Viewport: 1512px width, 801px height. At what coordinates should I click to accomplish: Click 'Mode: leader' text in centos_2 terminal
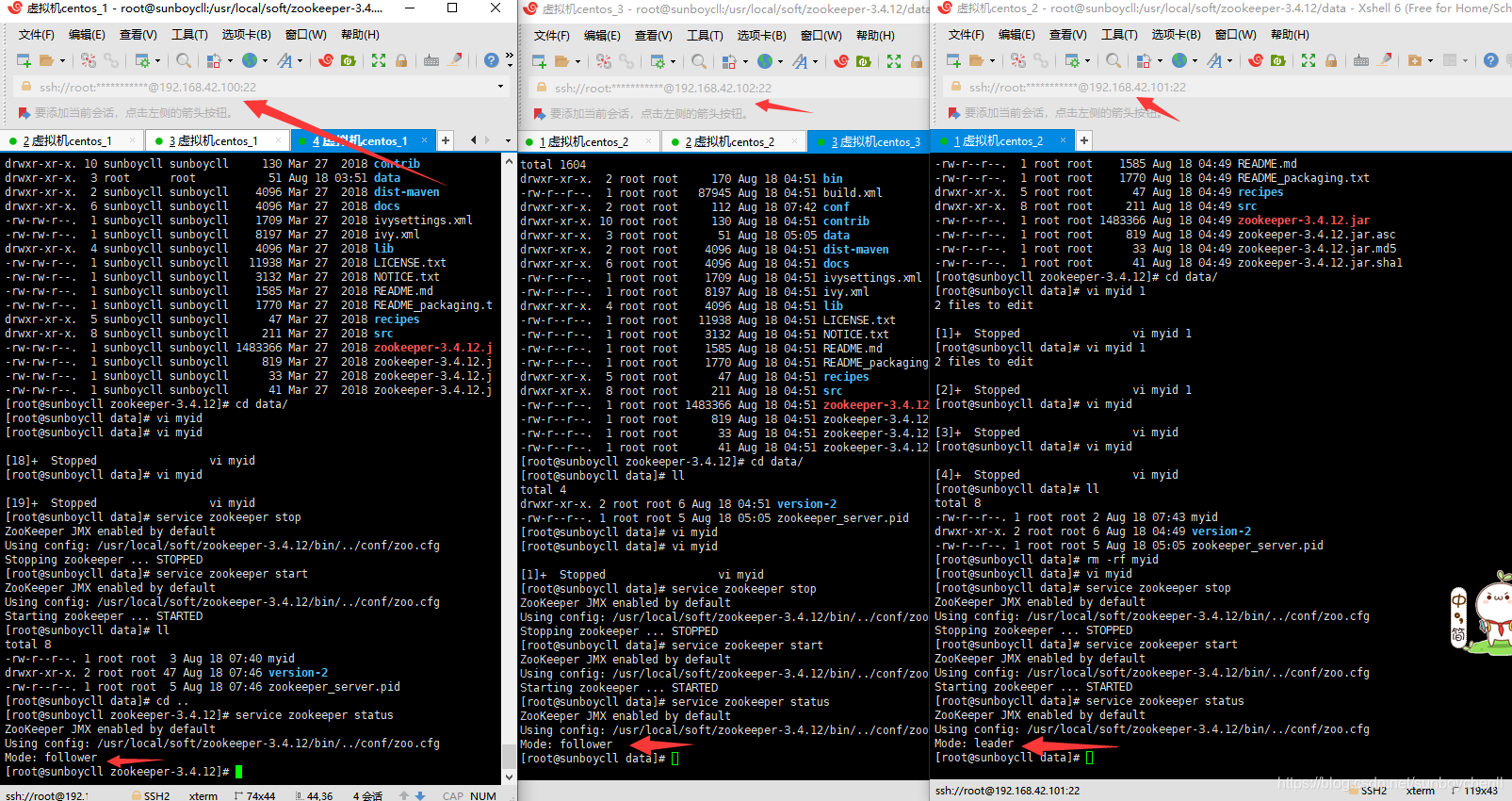[974, 744]
